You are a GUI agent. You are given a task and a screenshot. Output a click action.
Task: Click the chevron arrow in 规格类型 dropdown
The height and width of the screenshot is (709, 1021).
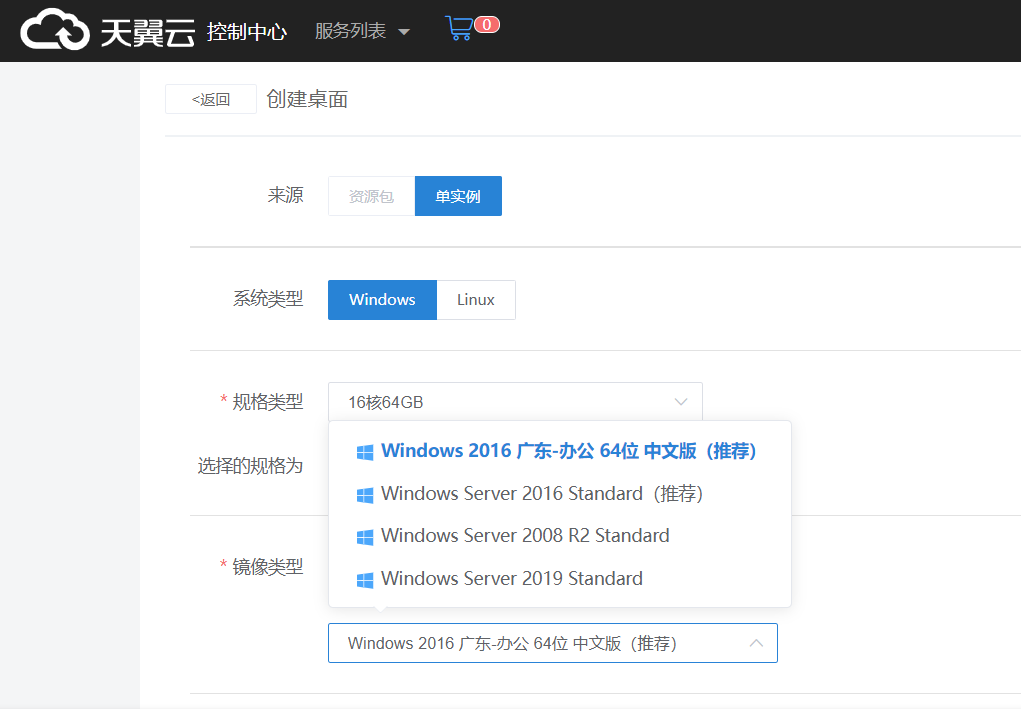[x=681, y=402]
